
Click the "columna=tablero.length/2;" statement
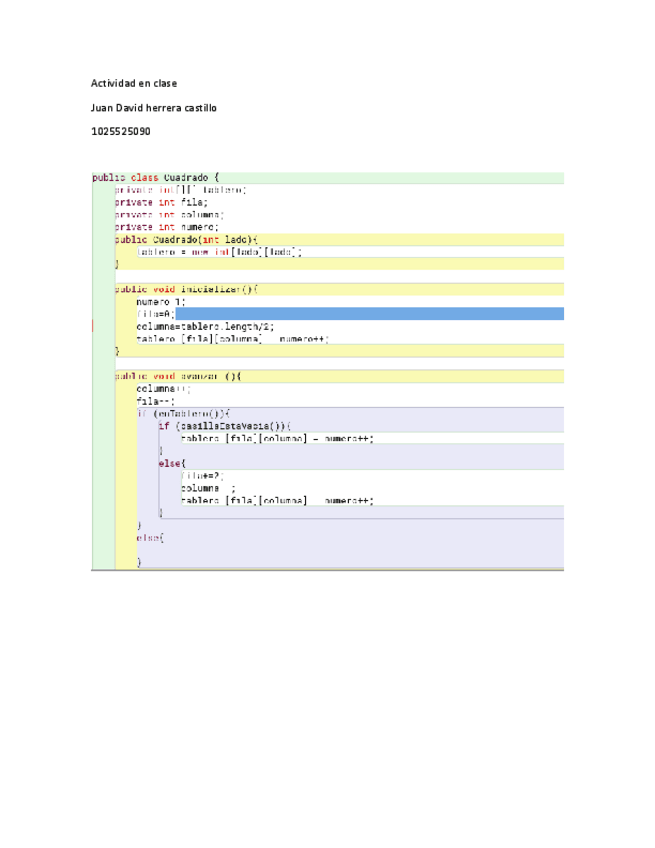click(205, 326)
